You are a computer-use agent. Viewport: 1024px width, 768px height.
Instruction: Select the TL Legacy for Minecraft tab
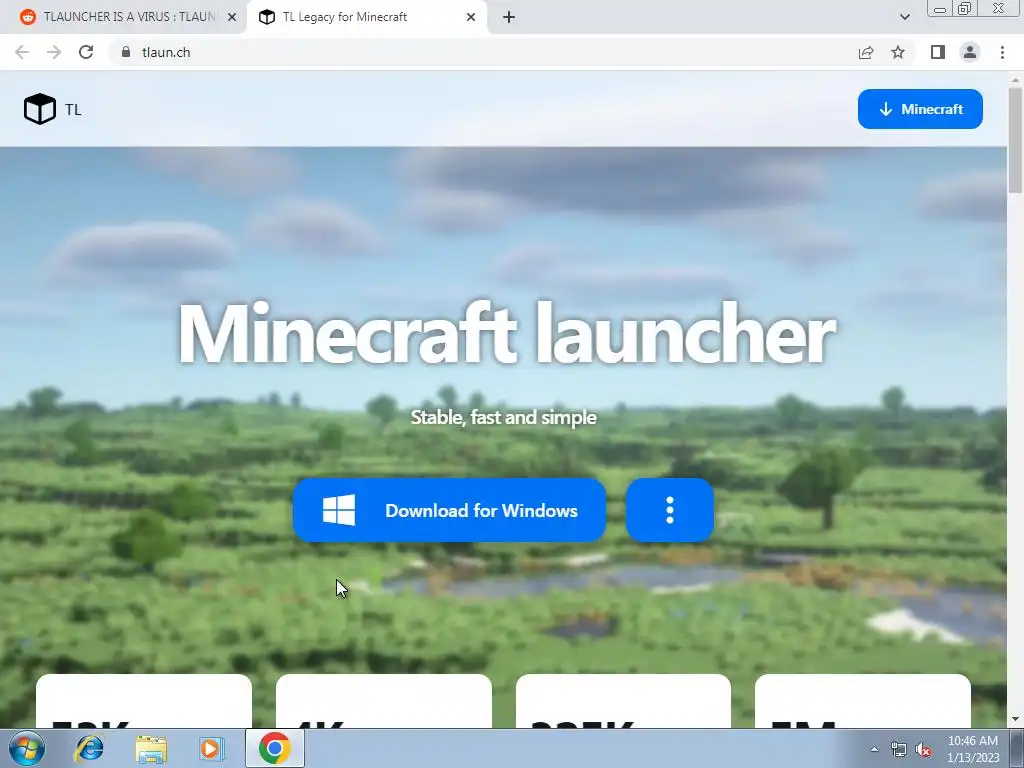click(366, 17)
